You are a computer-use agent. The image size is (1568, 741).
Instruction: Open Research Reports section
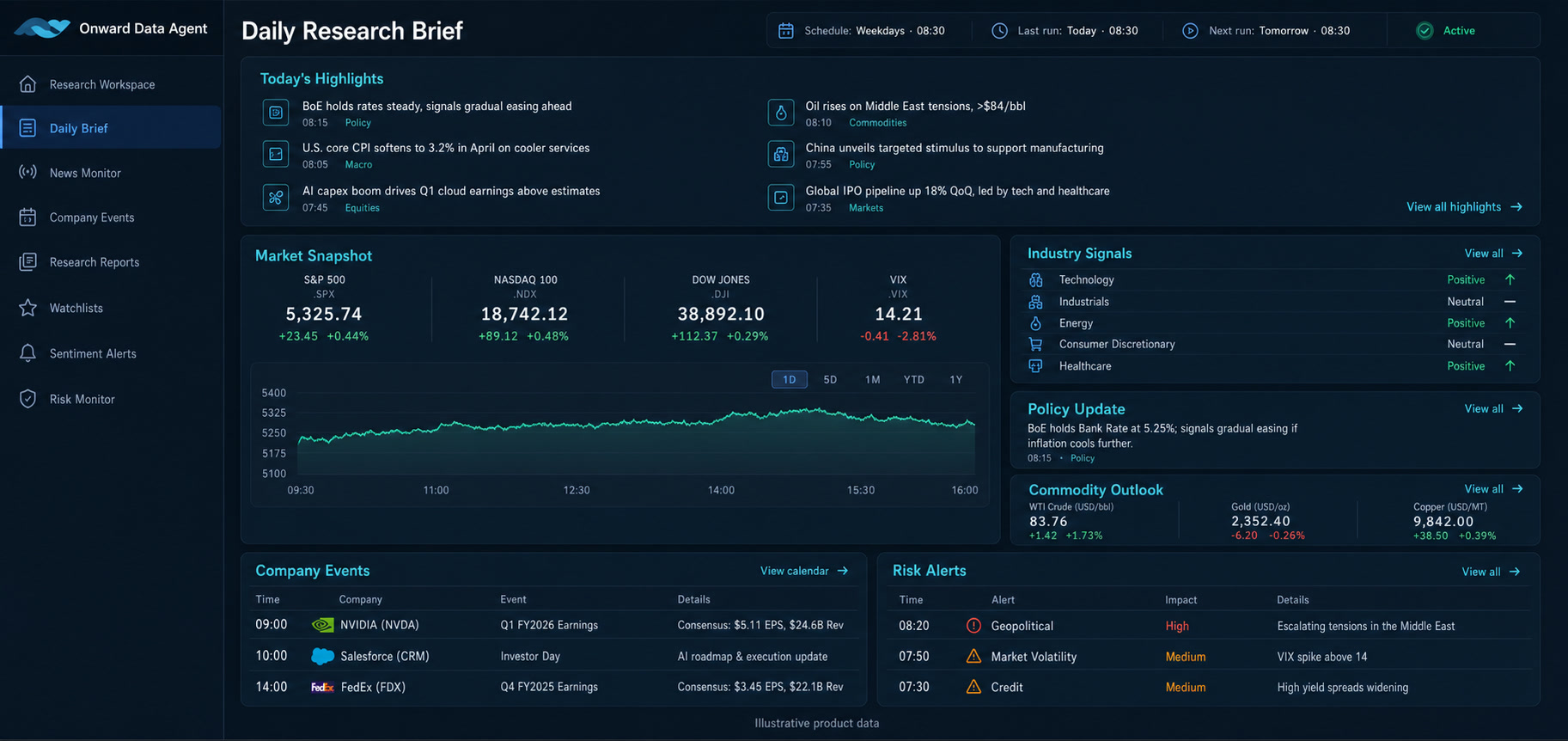[111, 262]
